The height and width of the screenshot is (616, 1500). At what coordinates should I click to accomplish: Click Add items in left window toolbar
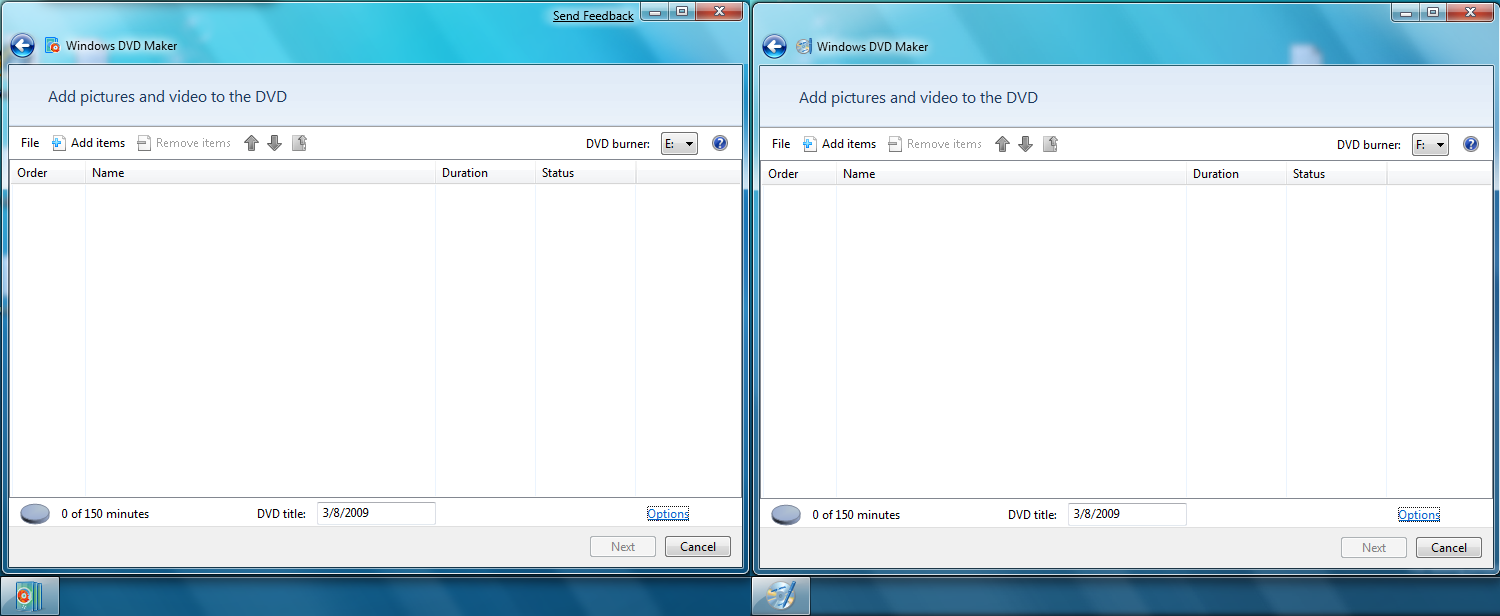point(89,143)
